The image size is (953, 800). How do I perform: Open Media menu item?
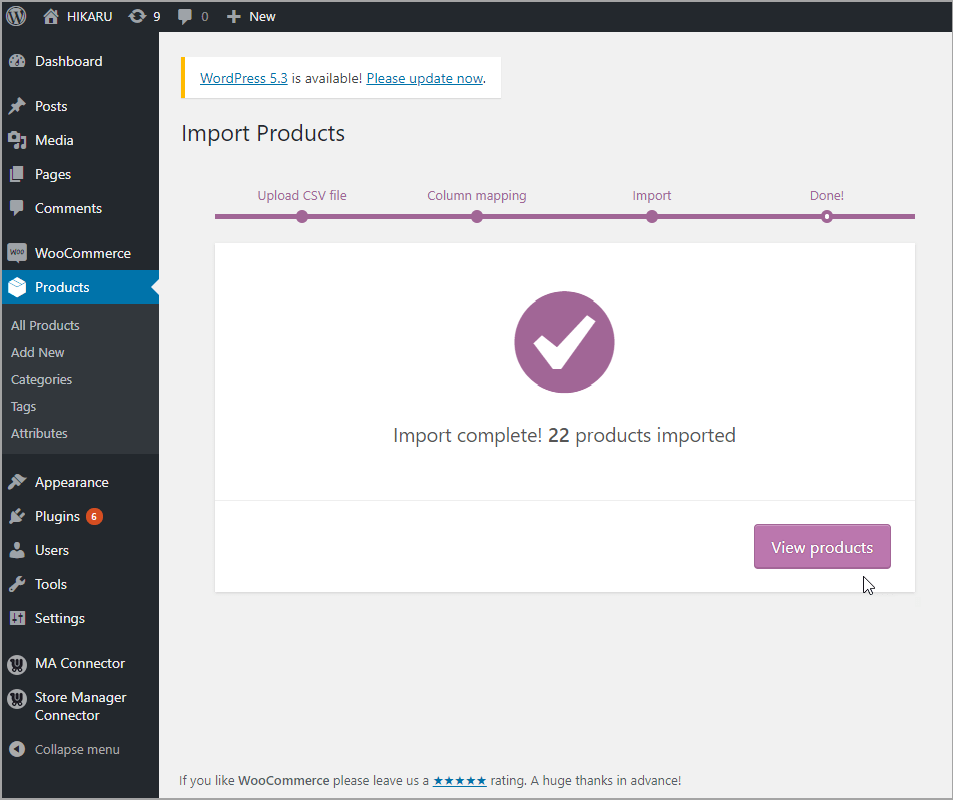pos(54,140)
